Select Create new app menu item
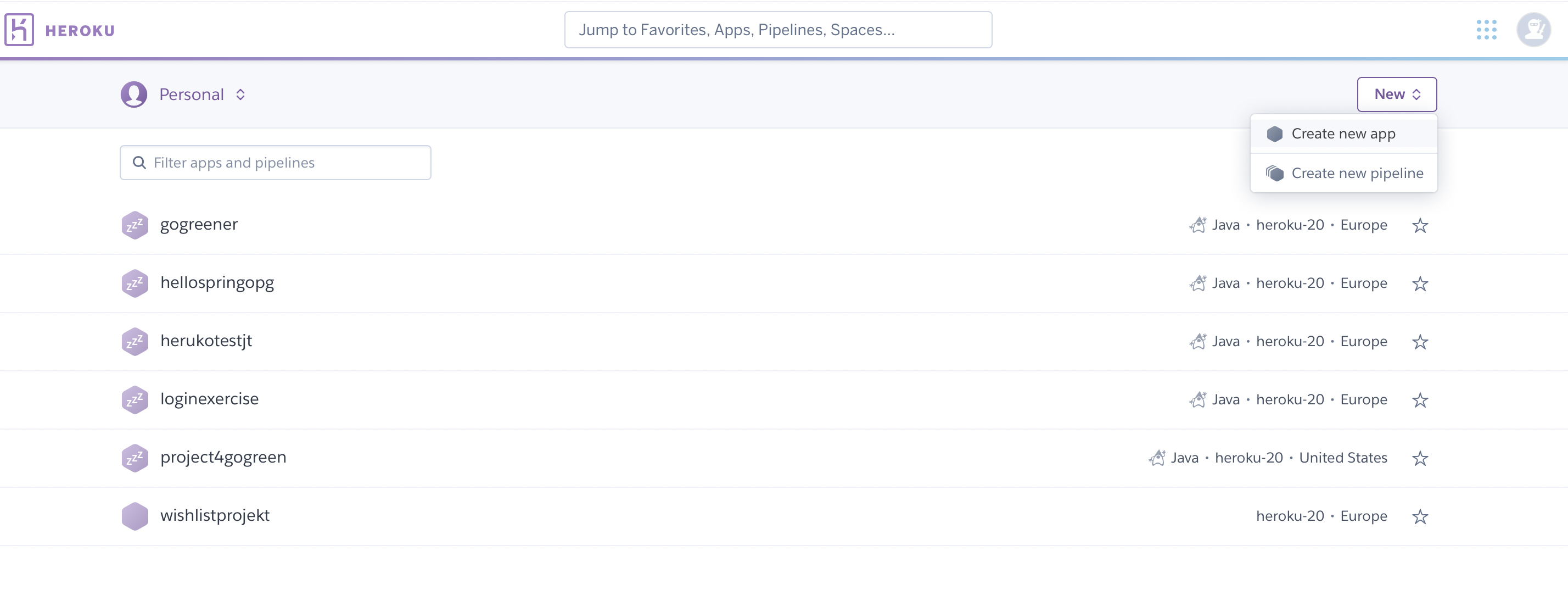This screenshot has width=1568, height=601. click(x=1343, y=134)
